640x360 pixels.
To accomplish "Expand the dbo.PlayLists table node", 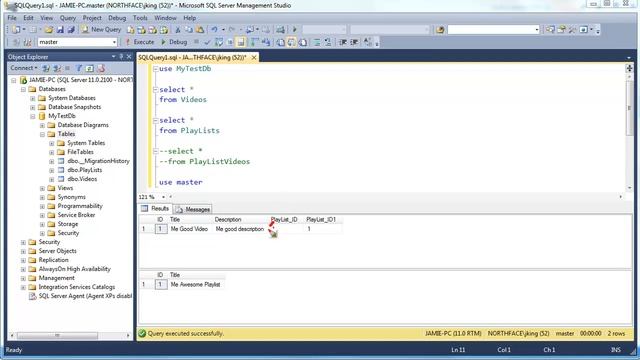I will 51,170.
